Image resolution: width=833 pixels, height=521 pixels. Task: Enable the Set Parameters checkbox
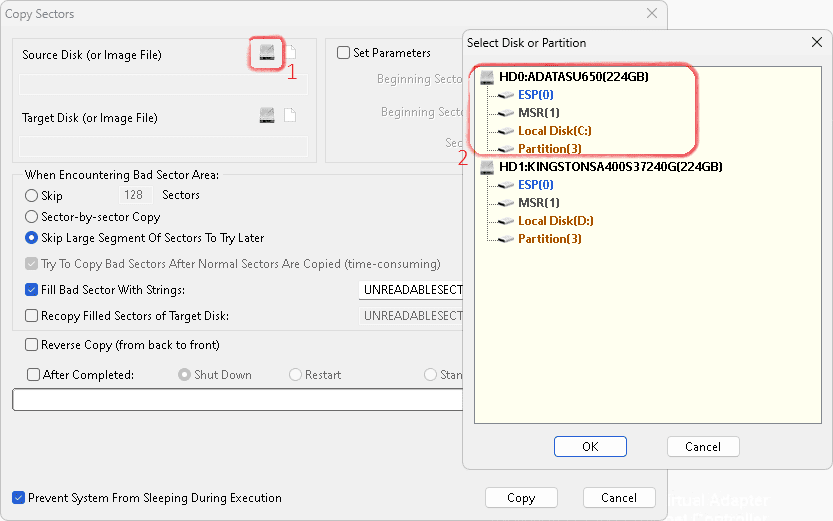coord(344,53)
